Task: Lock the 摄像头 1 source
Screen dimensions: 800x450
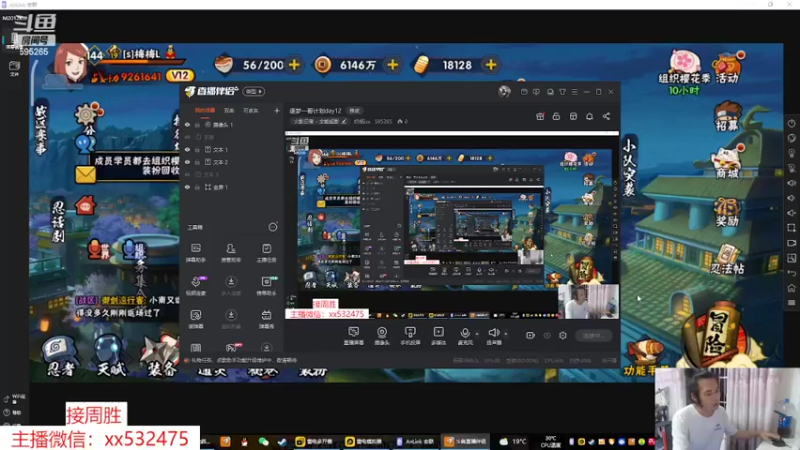Action: [197, 124]
